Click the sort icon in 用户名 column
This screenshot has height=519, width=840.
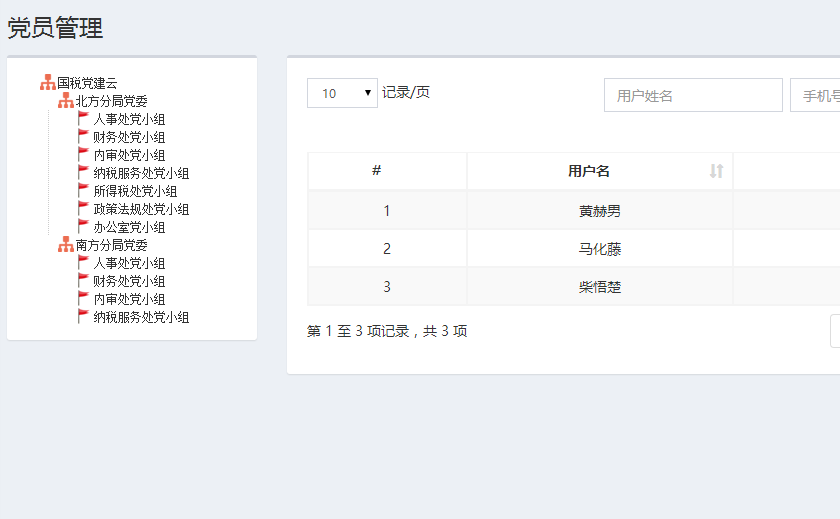tap(716, 171)
